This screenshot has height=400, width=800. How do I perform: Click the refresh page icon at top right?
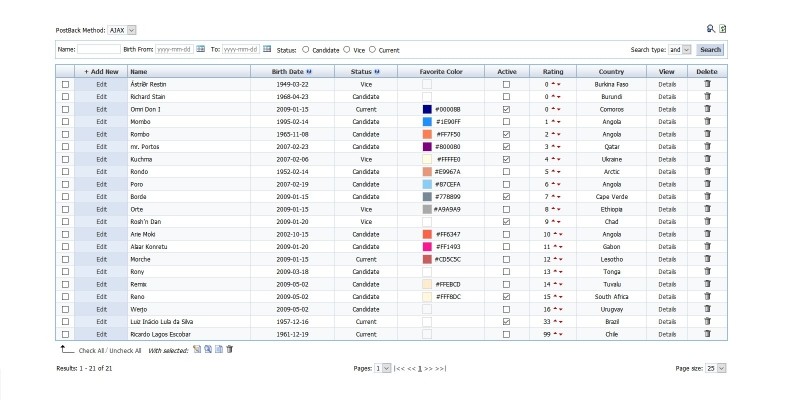coord(723,30)
